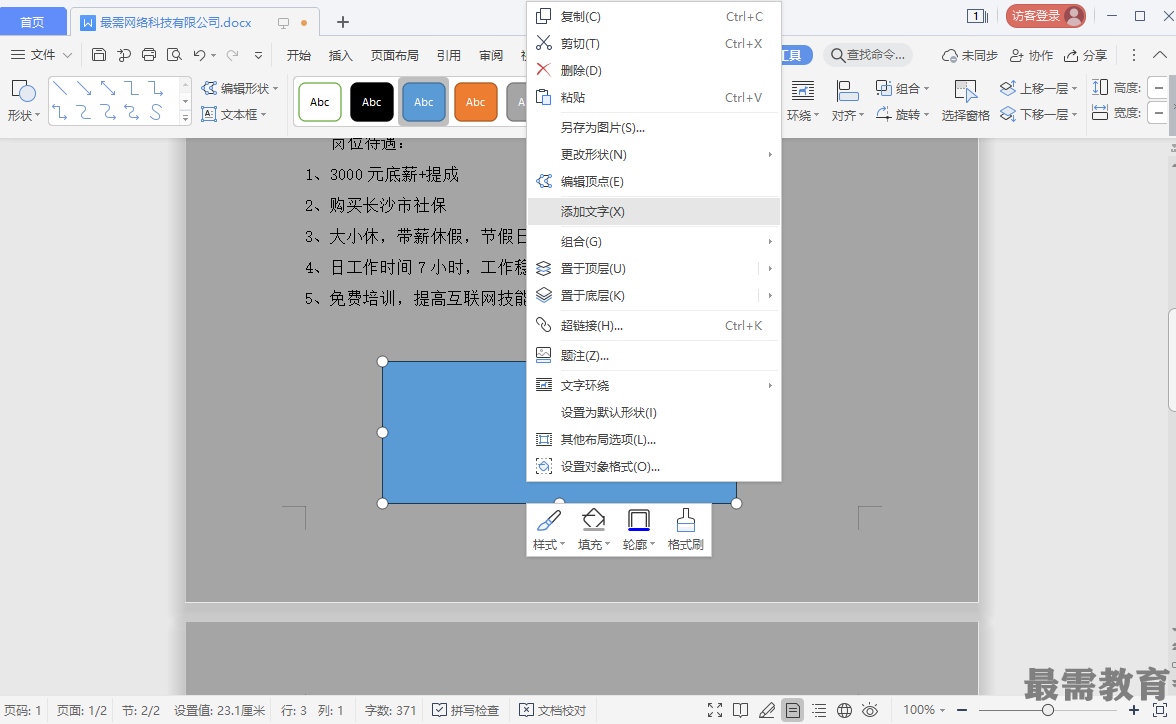Select 编辑顶点 edit points in context menu
The height and width of the screenshot is (724, 1176).
point(653,182)
